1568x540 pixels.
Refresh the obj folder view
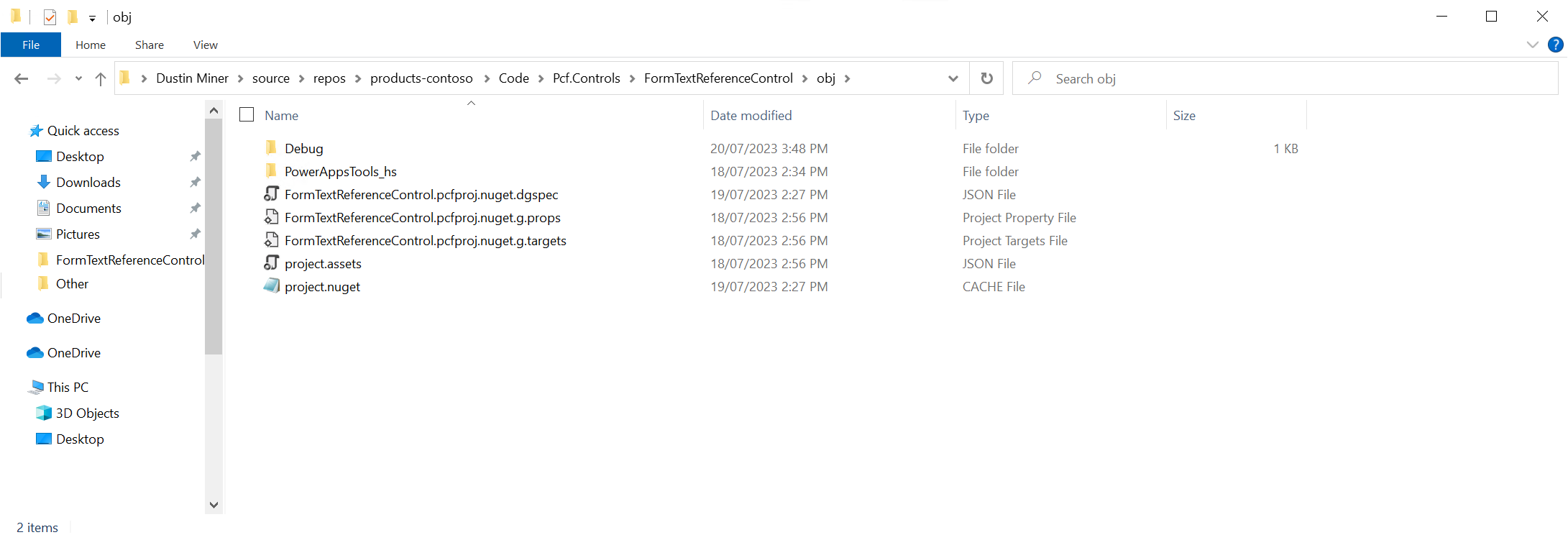click(x=986, y=78)
